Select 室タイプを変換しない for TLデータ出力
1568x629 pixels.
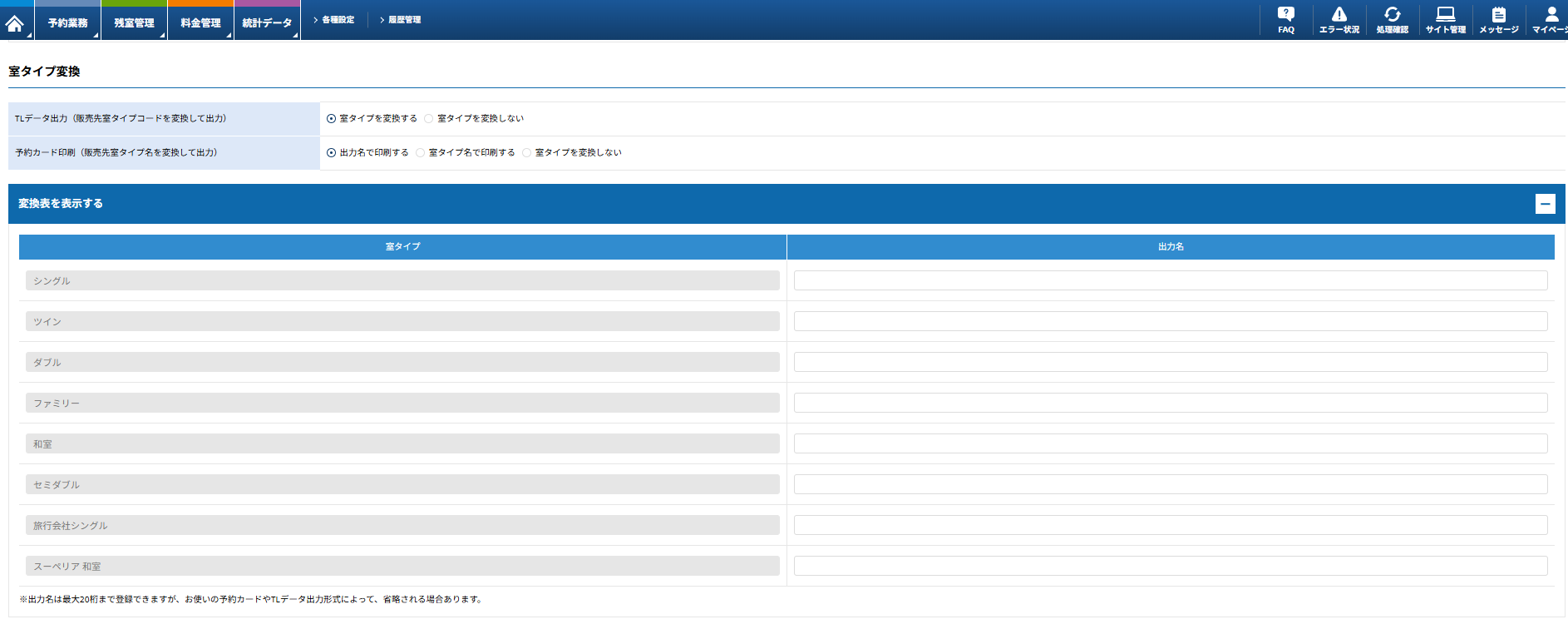click(x=429, y=119)
